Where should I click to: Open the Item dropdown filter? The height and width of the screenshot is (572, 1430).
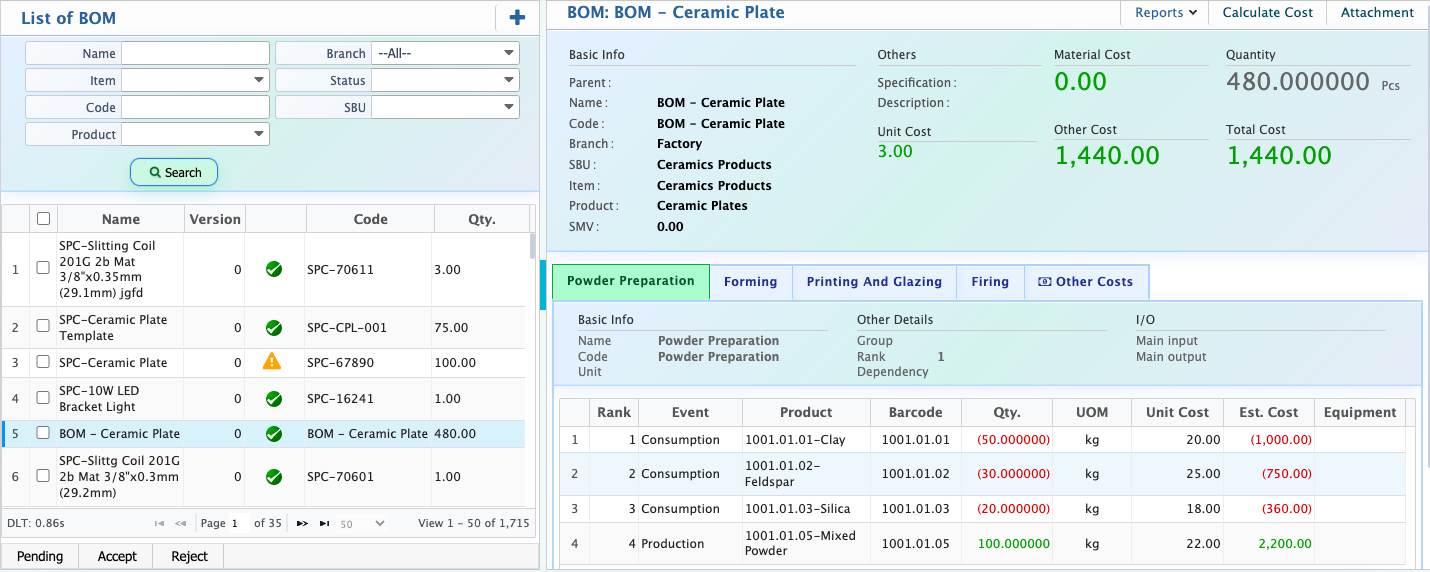195,80
